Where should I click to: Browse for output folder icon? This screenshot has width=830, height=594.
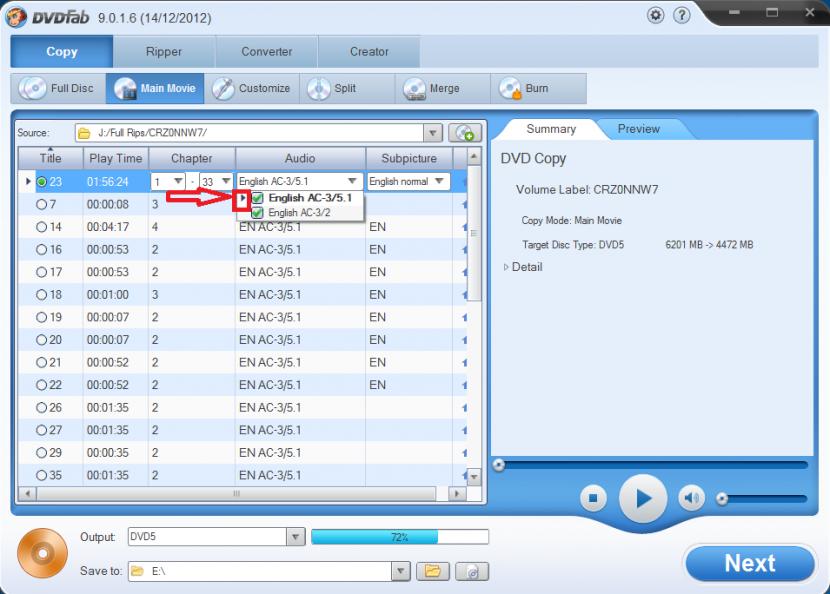(432, 571)
